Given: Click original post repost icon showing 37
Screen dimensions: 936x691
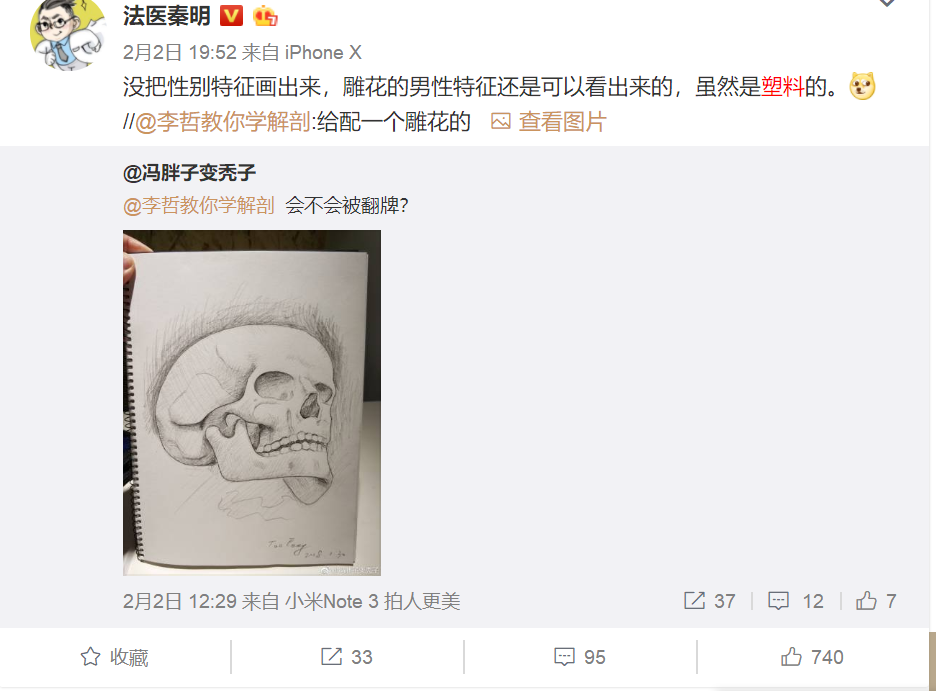Looking at the screenshot, I should coord(694,601).
